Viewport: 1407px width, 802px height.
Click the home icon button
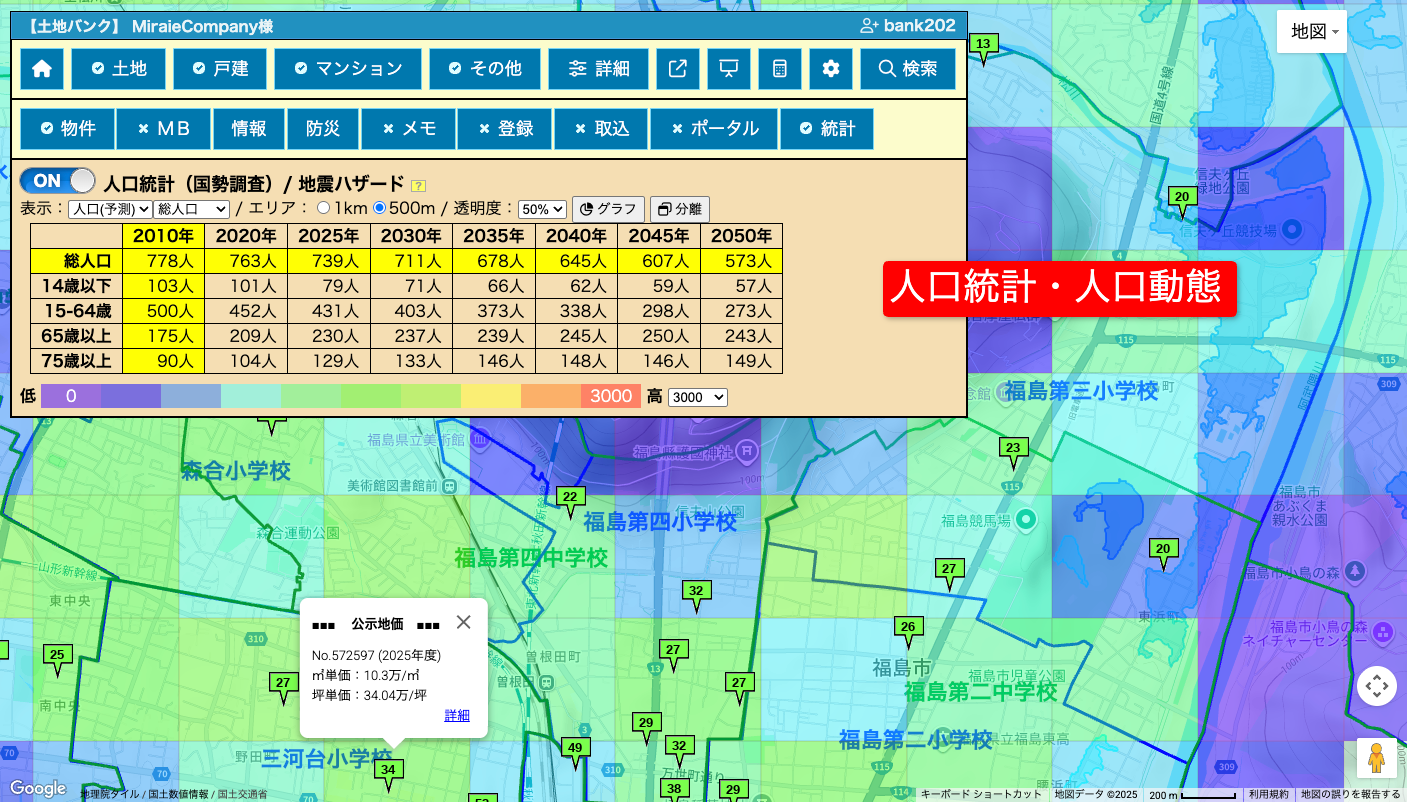pyautogui.click(x=42, y=69)
